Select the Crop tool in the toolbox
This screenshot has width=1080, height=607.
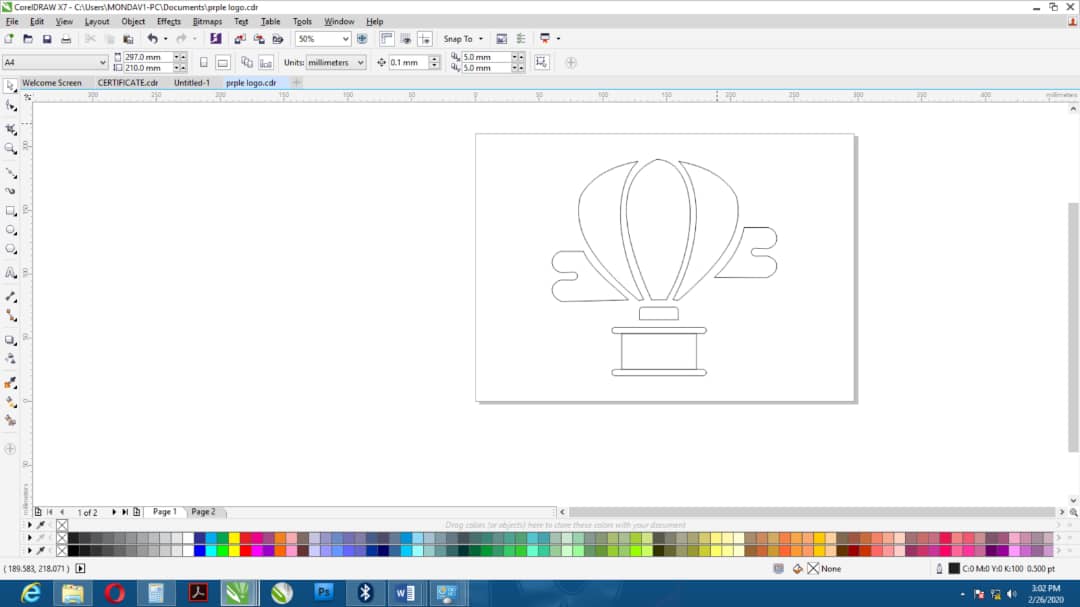point(11,129)
